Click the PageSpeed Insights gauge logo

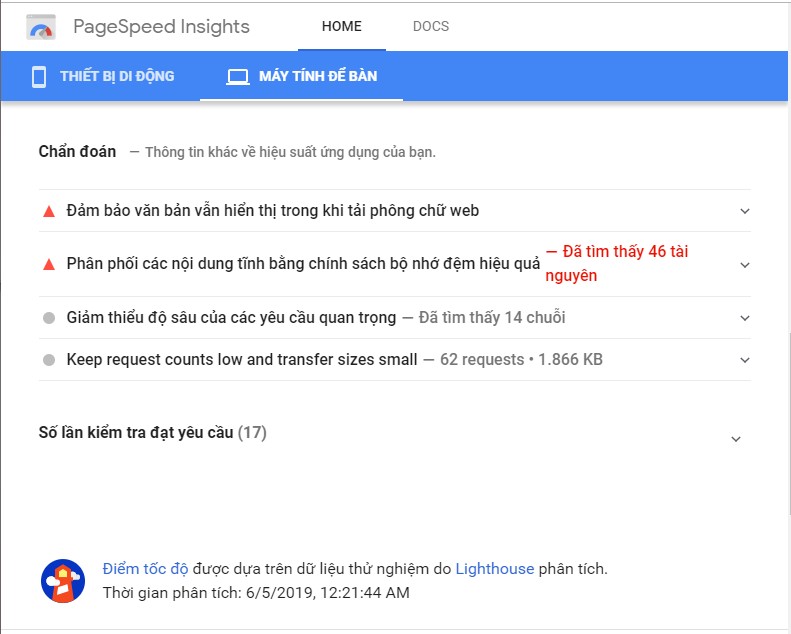click(41, 27)
